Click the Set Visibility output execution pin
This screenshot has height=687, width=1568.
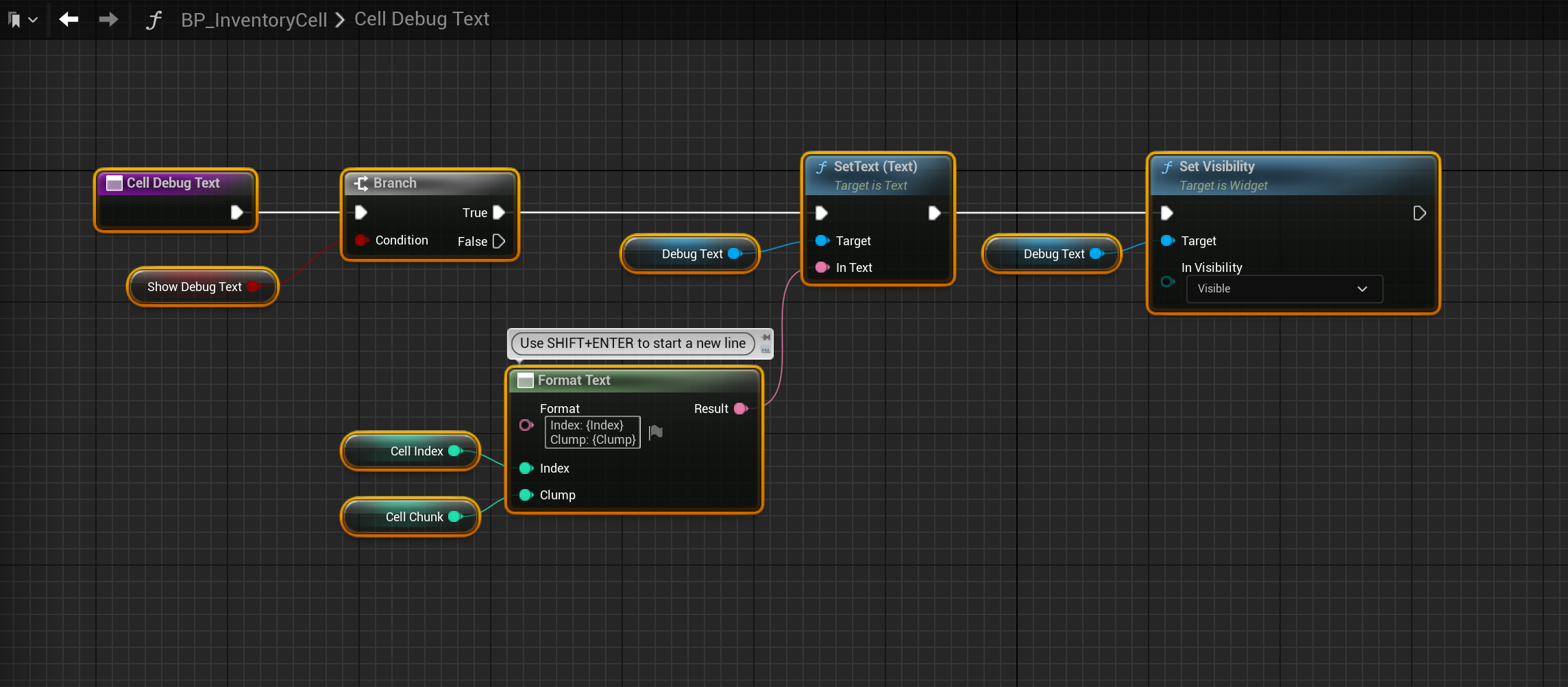[x=1419, y=214]
